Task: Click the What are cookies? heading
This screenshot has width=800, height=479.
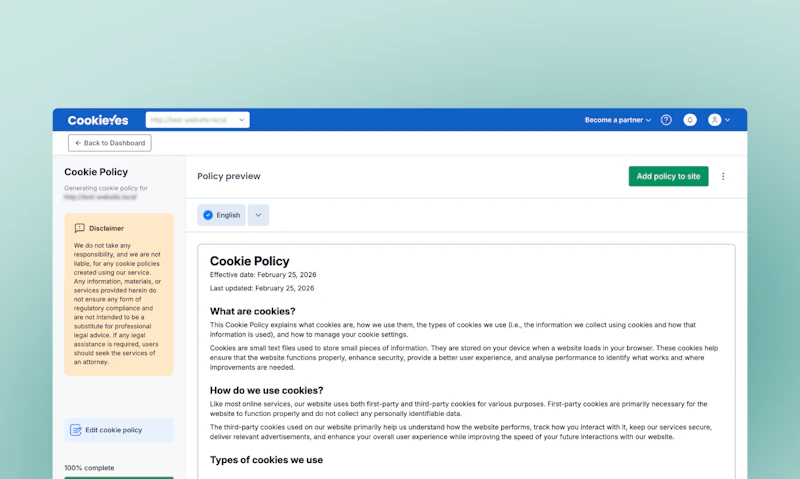Action: pos(253,311)
